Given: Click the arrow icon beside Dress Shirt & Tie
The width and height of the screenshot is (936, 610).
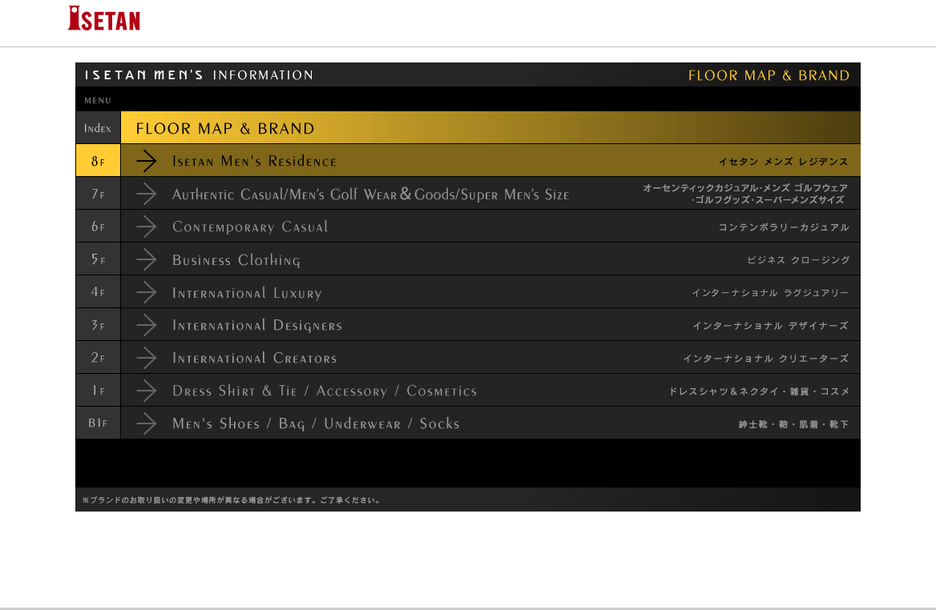Looking at the screenshot, I should click(x=146, y=390).
